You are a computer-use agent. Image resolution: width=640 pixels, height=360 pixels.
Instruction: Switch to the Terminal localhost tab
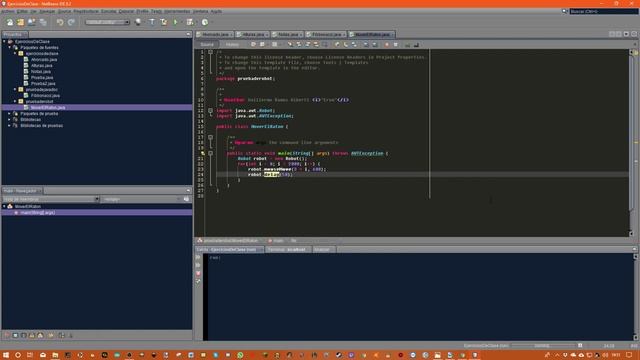pos(287,249)
